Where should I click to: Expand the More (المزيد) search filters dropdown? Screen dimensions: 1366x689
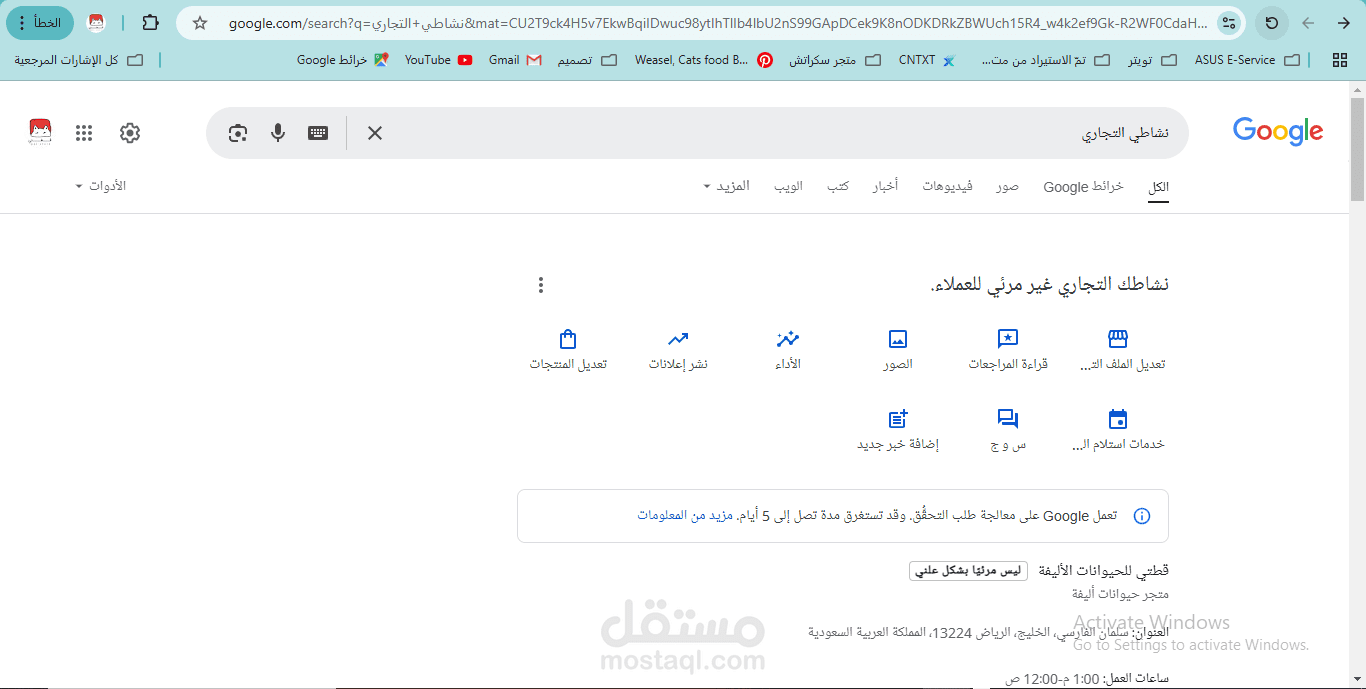pos(726,186)
